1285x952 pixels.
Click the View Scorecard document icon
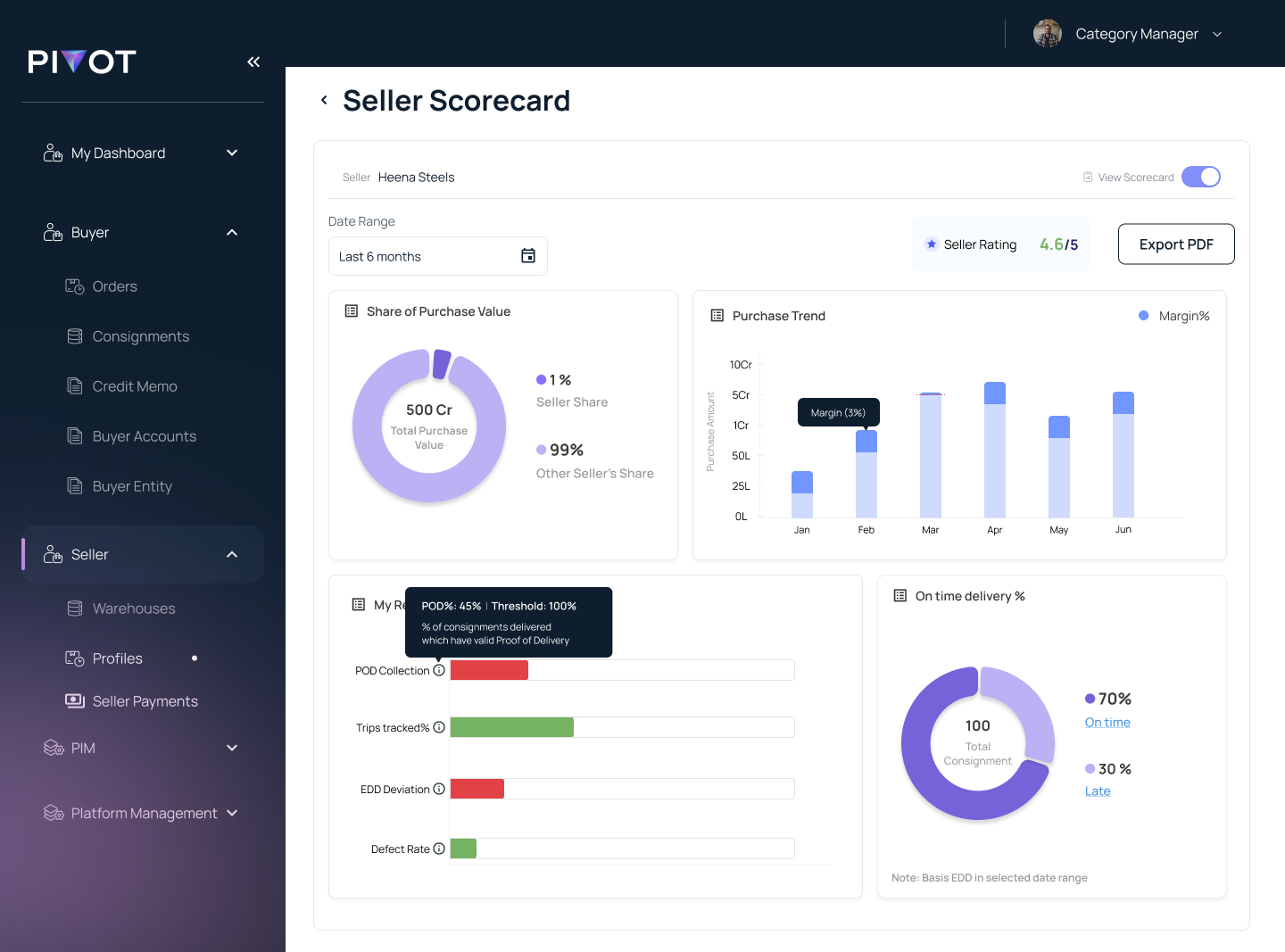pyautogui.click(x=1088, y=177)
